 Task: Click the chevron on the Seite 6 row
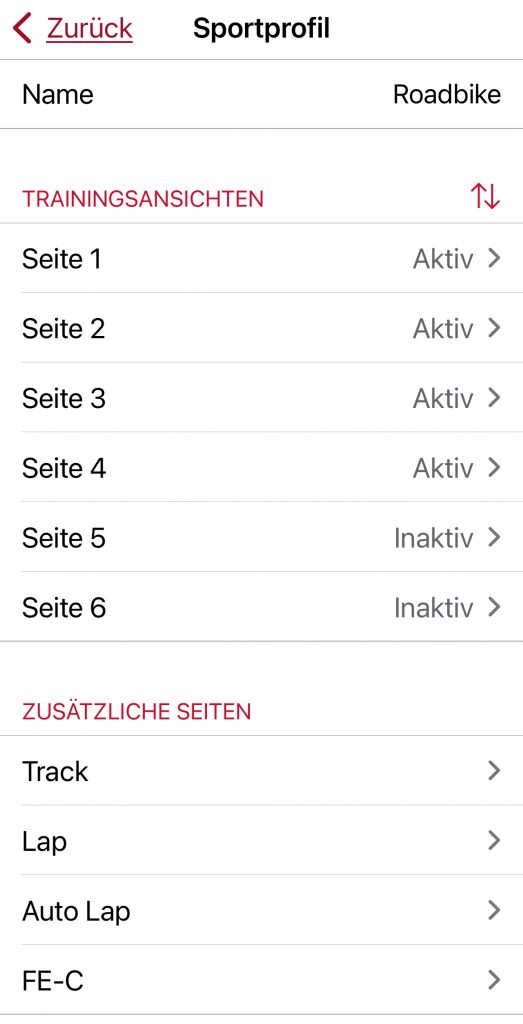[x=494, y=608]
